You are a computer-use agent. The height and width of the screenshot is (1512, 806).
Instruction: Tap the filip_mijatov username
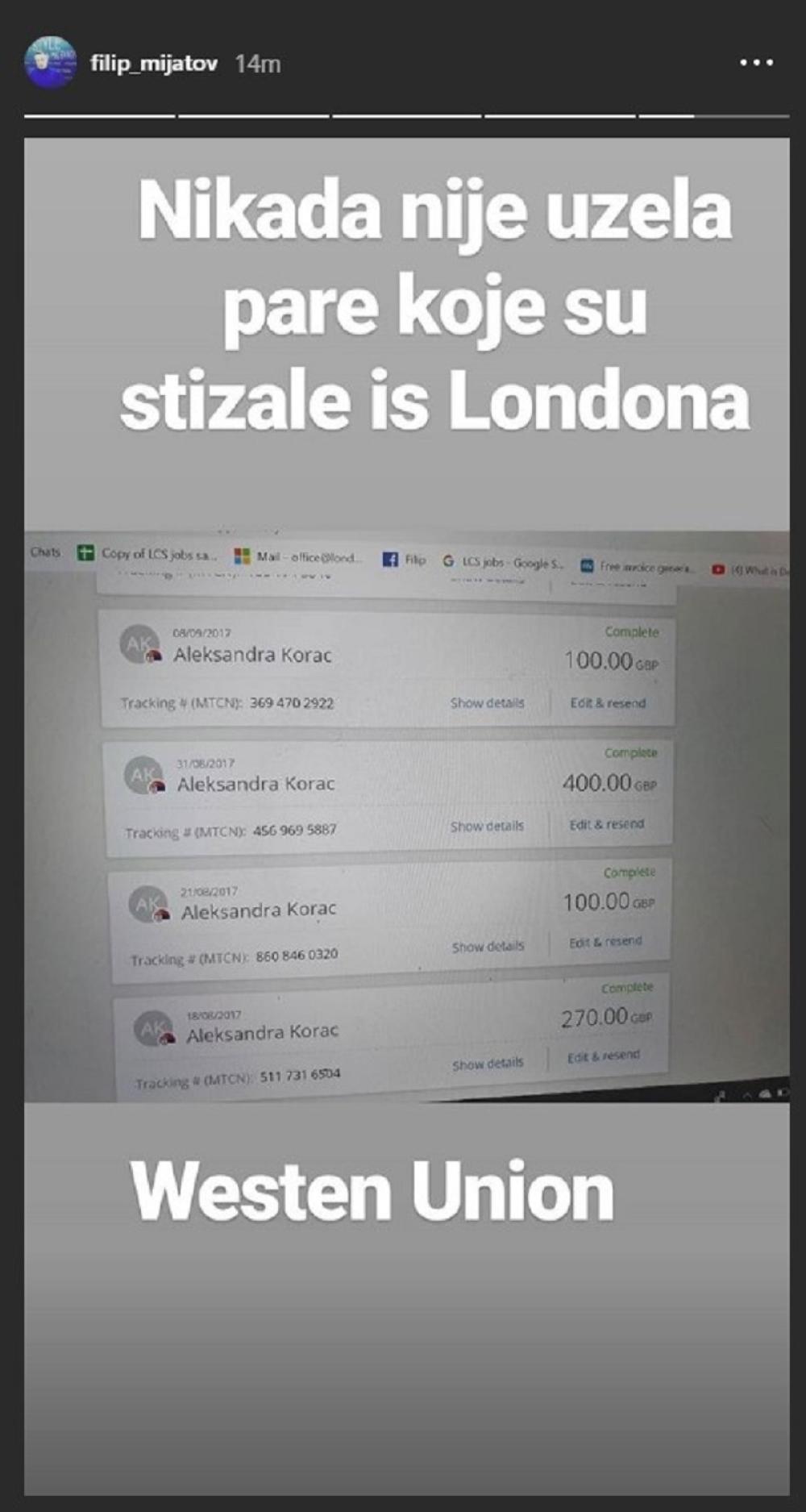[x=154, y=63]
